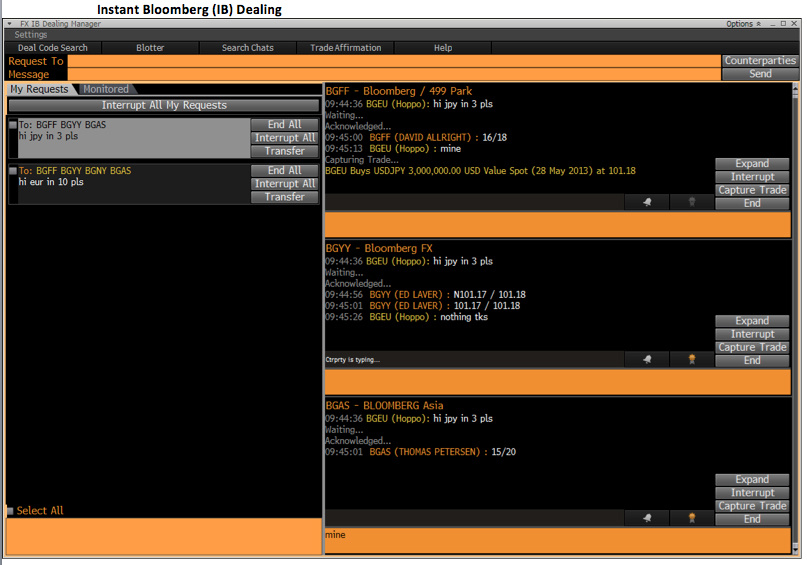
Task: Enable the Select All checkbox
Action: [11, 511]
